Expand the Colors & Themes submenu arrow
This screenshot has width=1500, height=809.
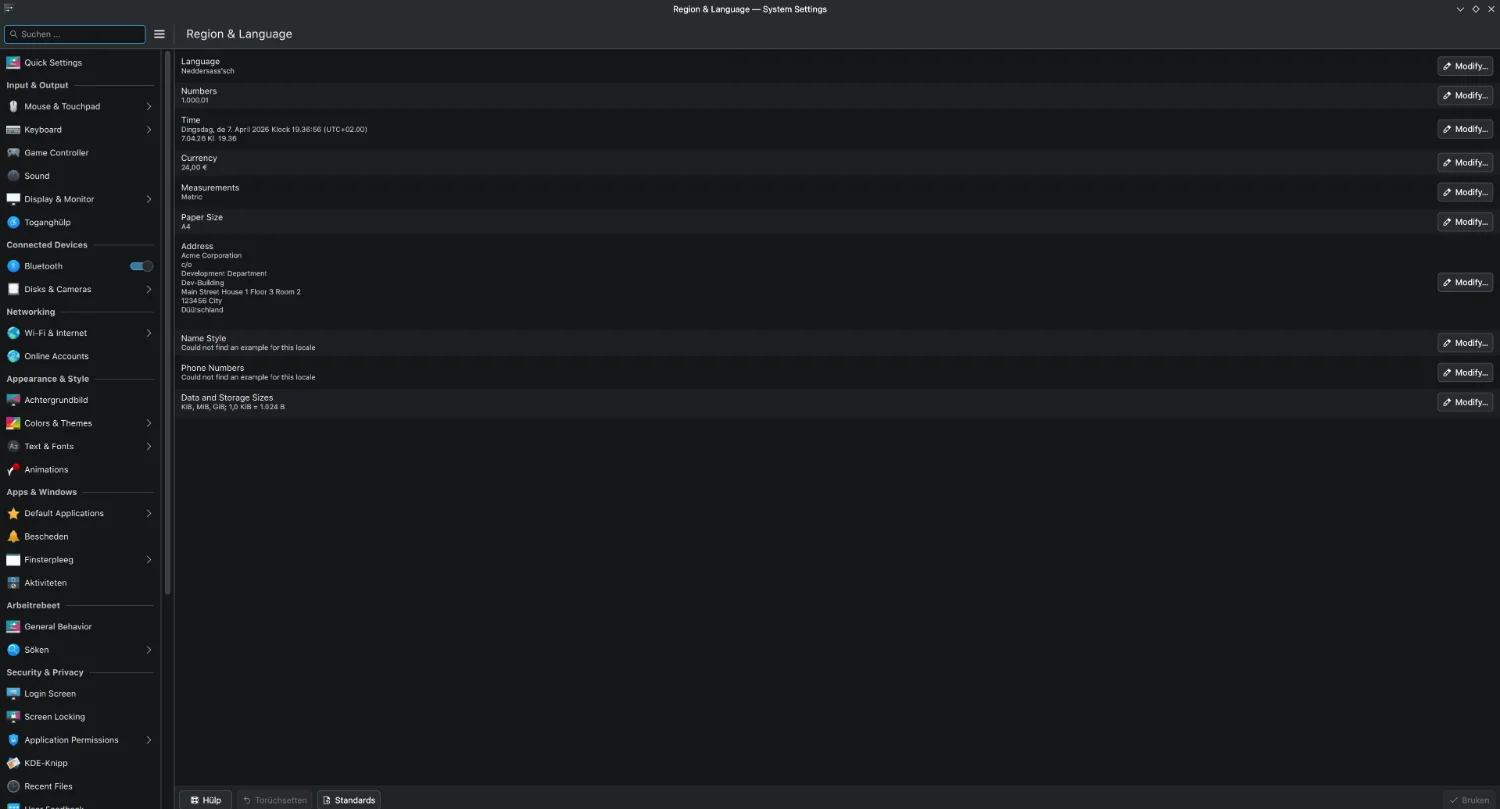coord(149,423)
